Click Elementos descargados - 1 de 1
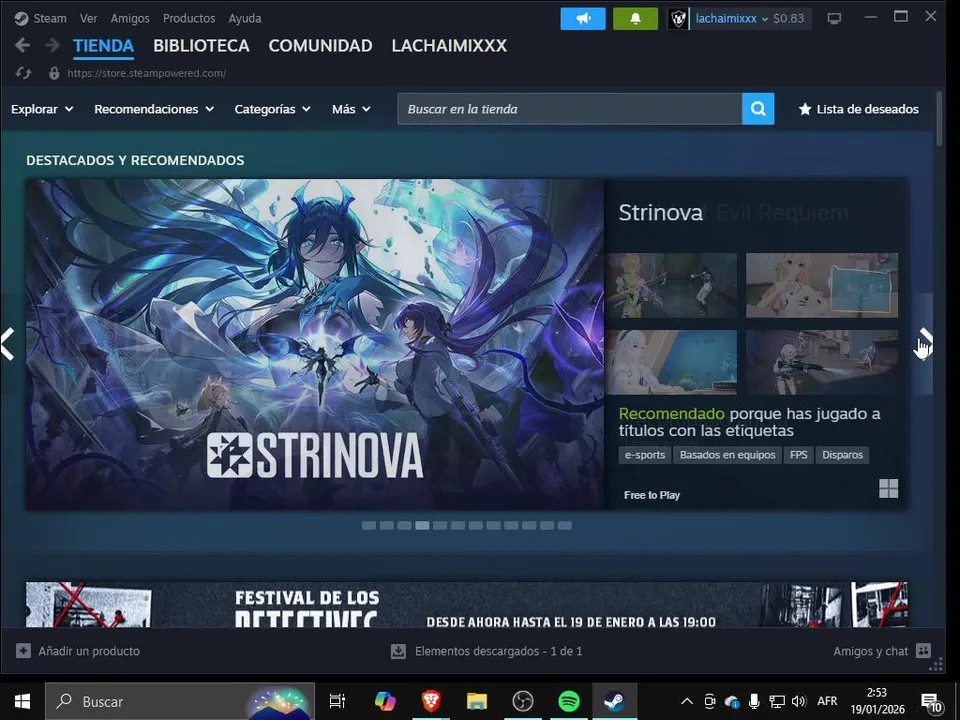The image size is (960, 720). (498, 651)
